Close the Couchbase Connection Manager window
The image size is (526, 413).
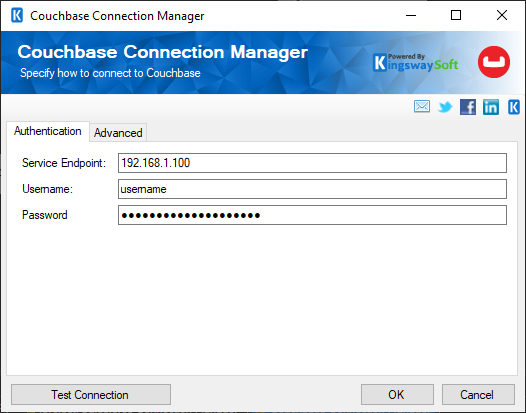pos(502,15)
